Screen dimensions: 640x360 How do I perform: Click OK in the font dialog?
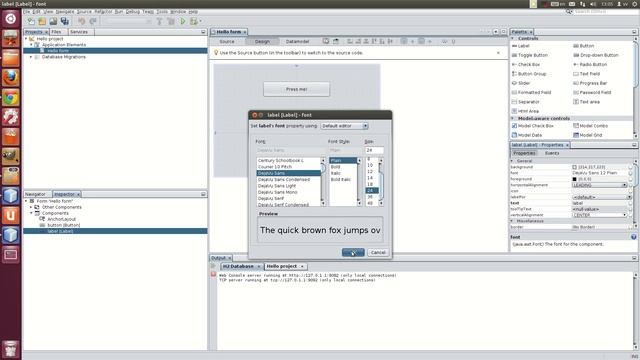coord(353,252)
